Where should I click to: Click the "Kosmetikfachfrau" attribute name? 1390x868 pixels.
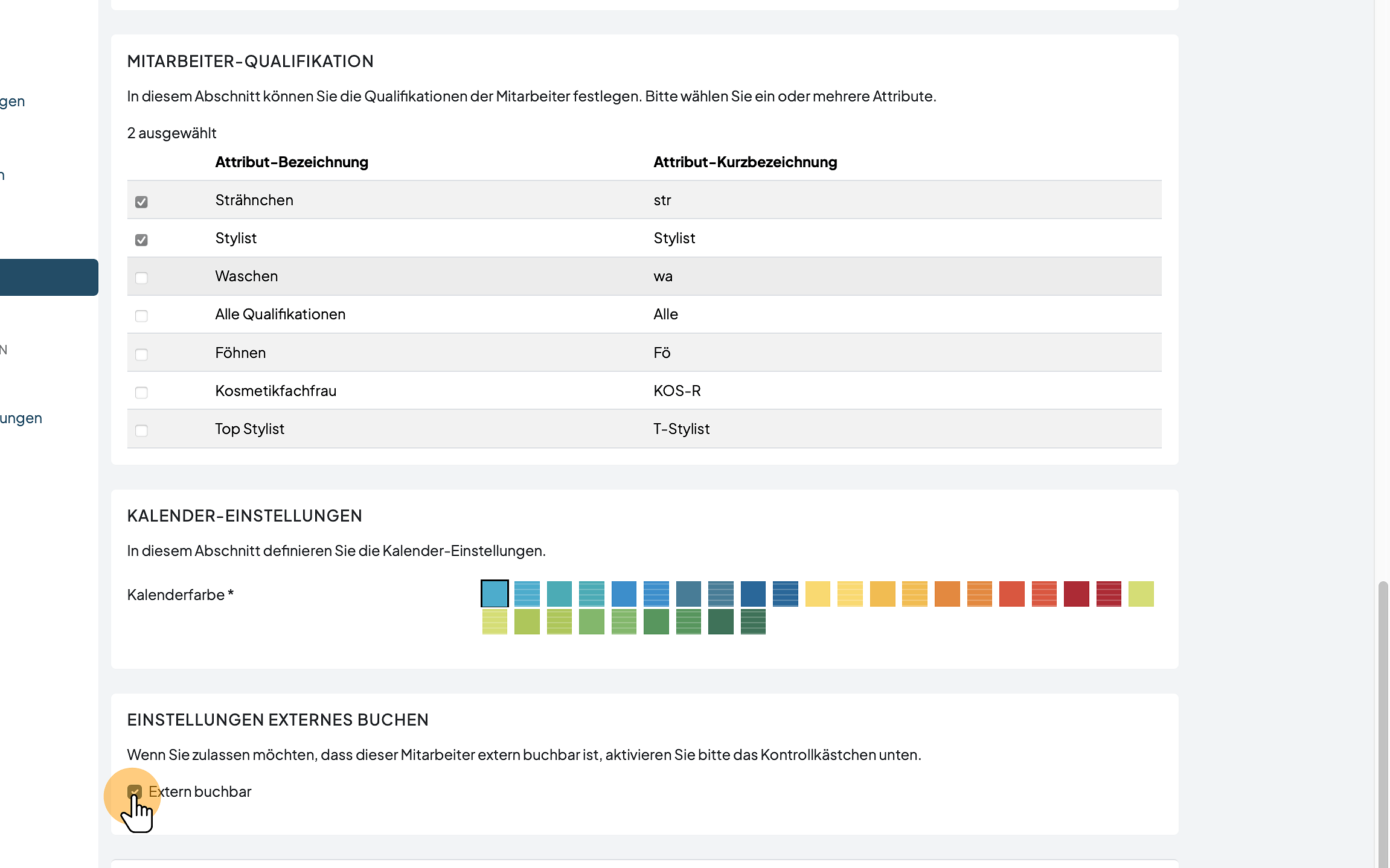276,391
